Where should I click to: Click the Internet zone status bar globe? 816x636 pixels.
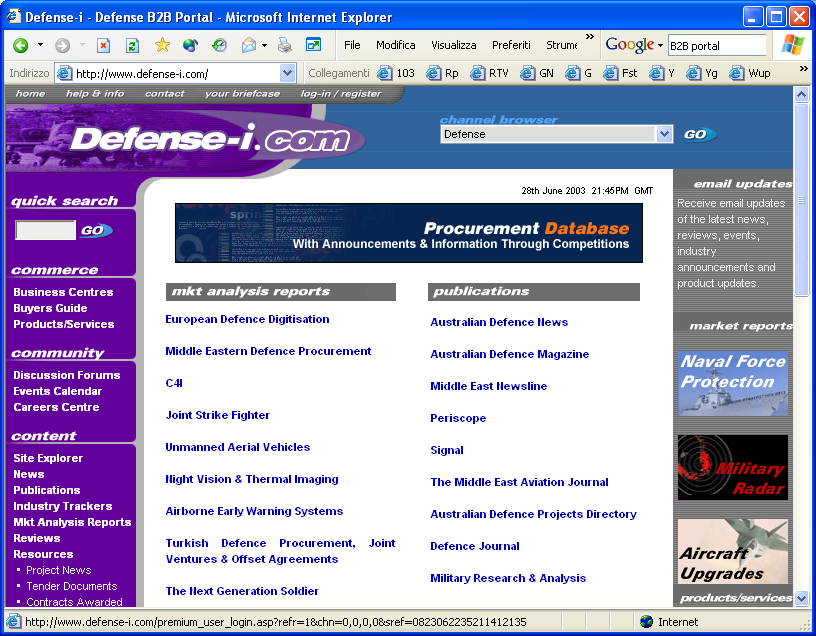(646, 621)
